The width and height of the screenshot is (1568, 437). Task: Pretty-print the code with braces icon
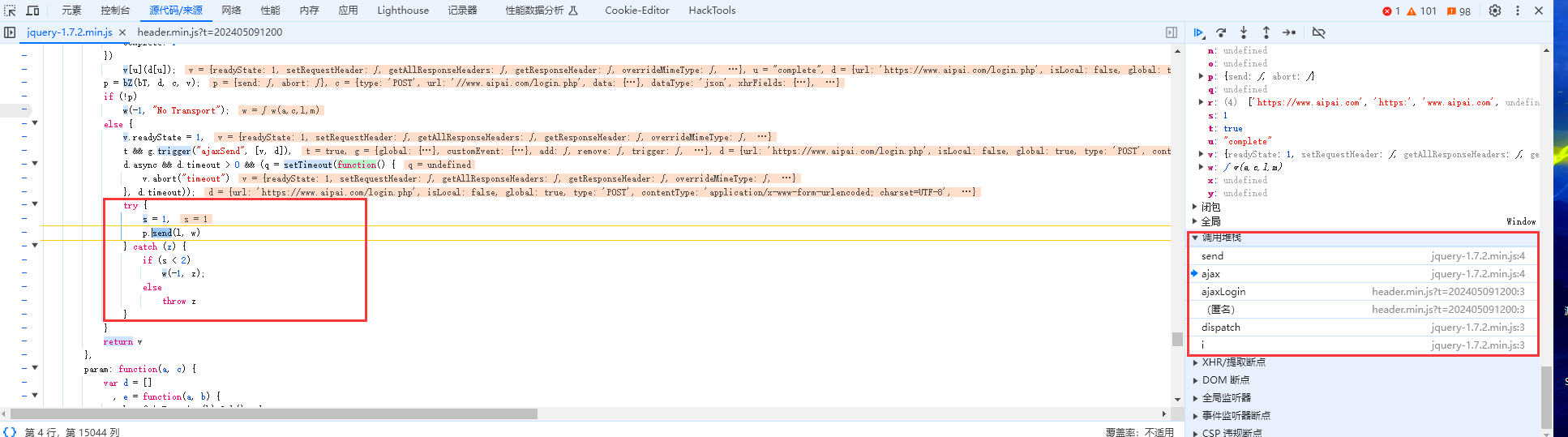coord(10,431)
